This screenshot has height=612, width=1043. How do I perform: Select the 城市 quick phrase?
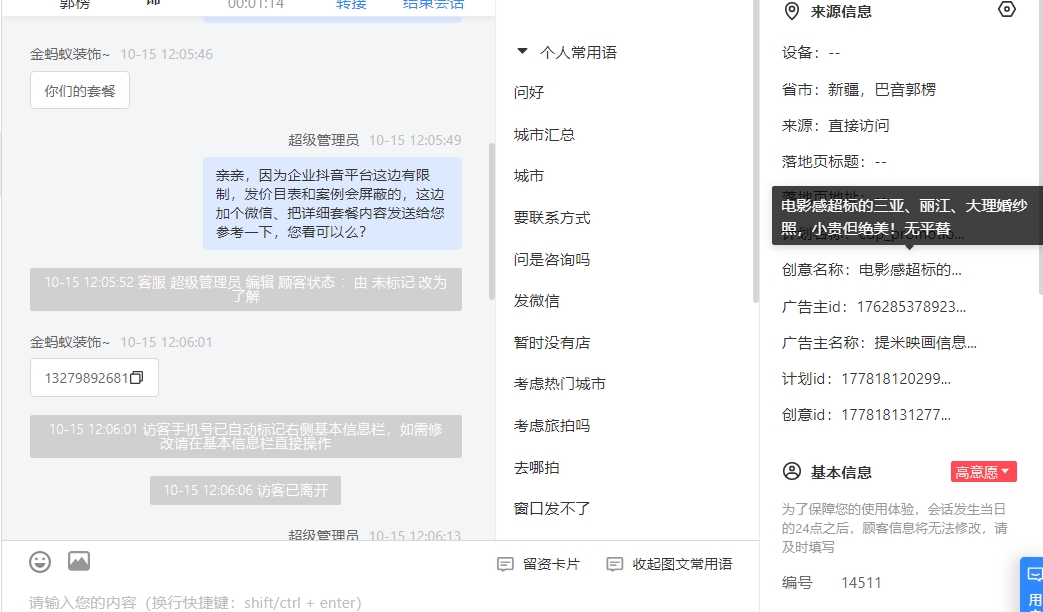(x=529, y=176)
